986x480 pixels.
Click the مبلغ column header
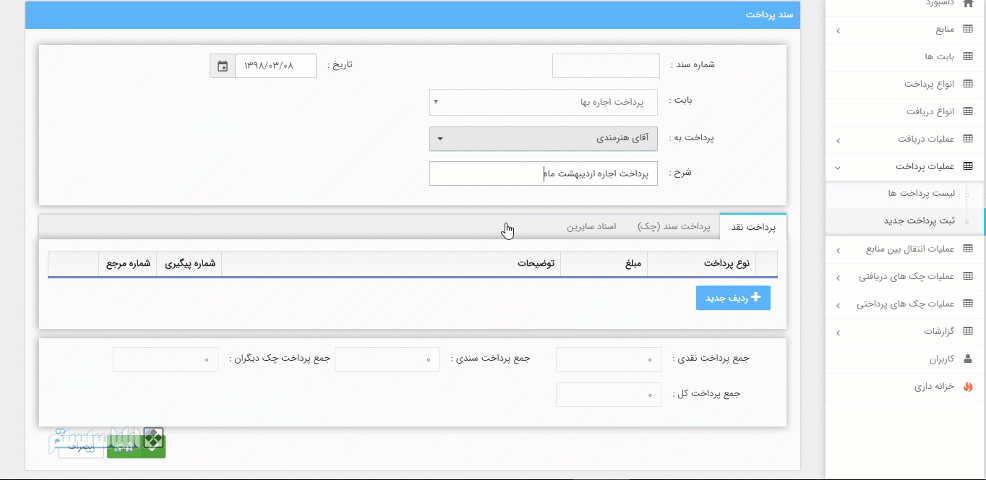coord(604,264)
